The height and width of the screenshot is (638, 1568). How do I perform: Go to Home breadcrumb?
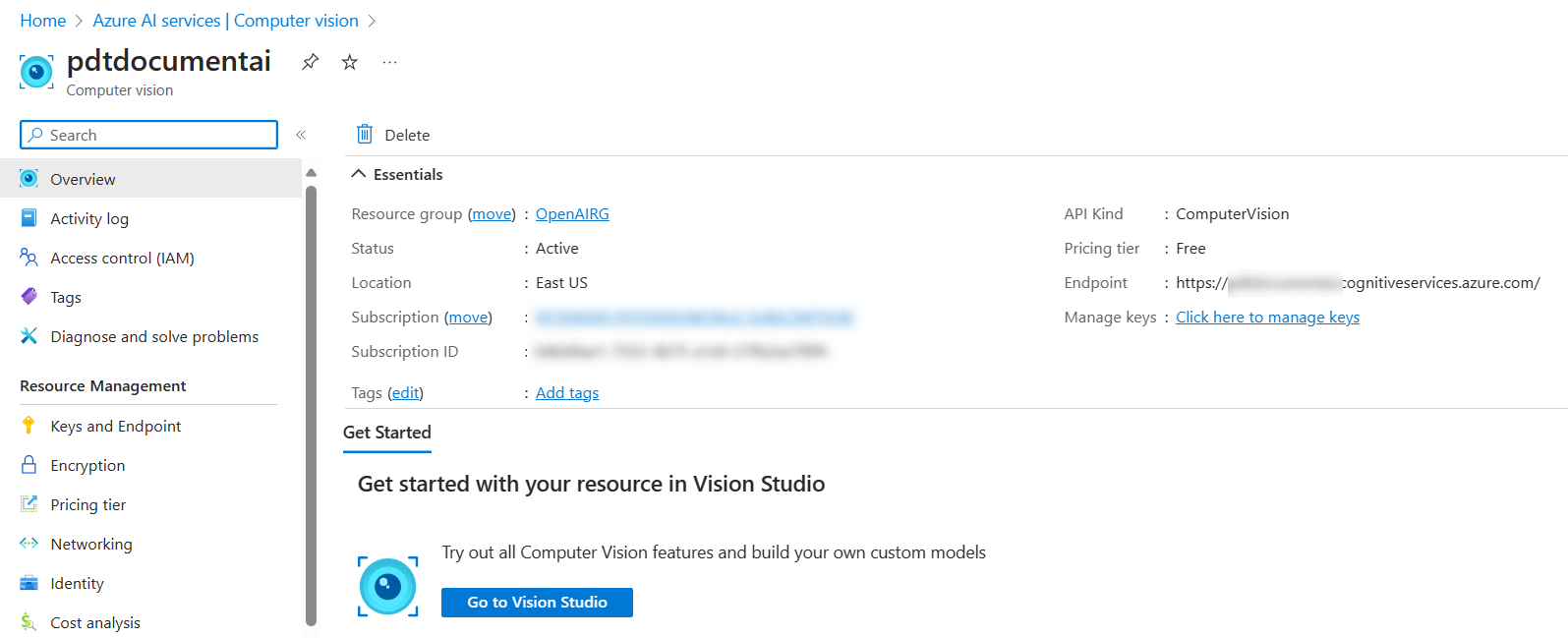(43, 21)
